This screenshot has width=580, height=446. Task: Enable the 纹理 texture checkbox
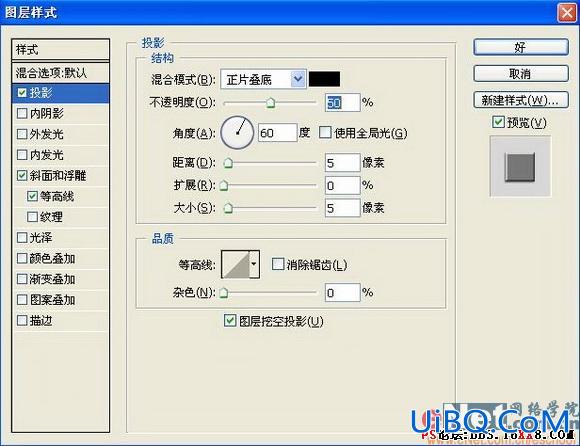pos(33,217)
